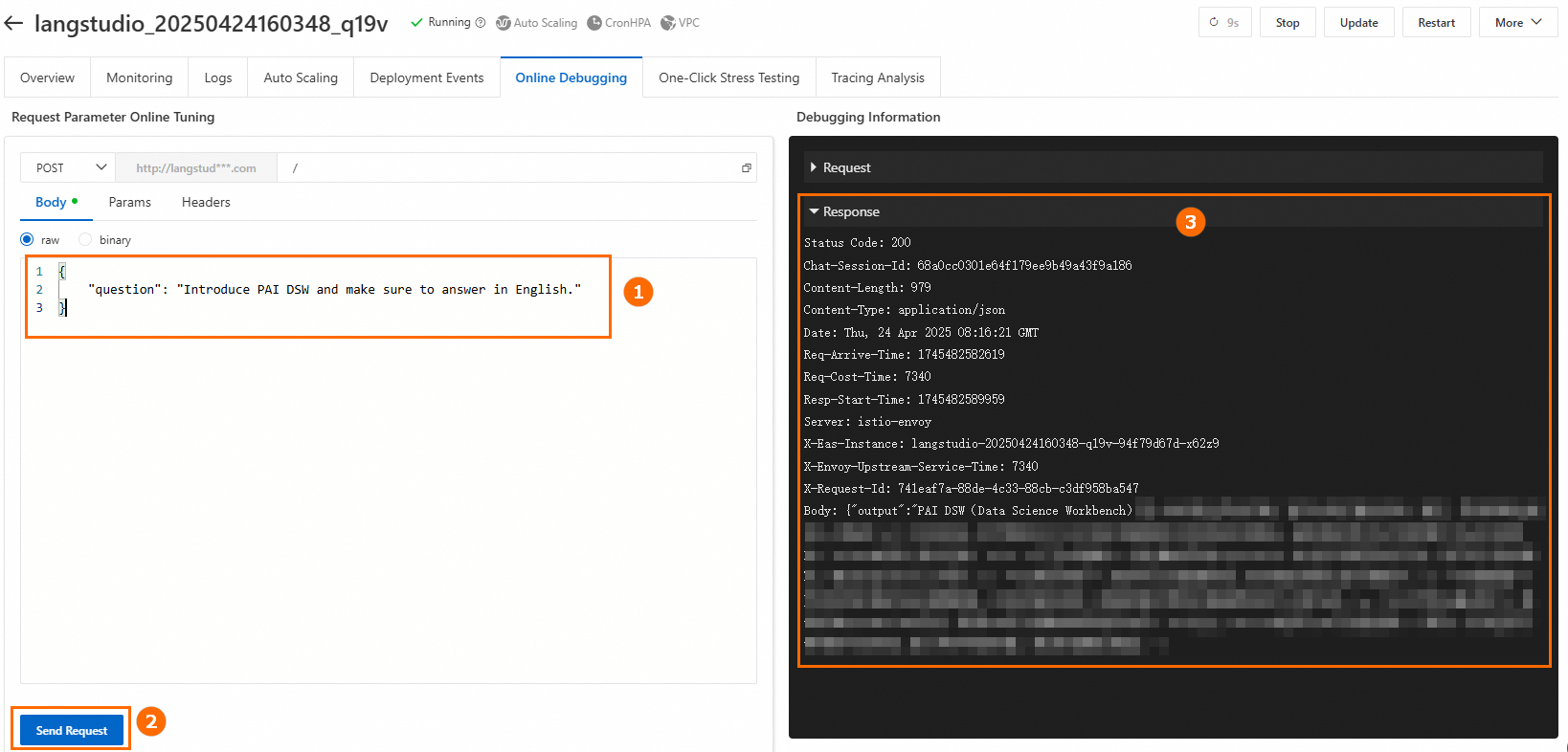The width and height of the screenshot is (1568, 752).
Task: Open the Logs tab
Action: (218, 77)
